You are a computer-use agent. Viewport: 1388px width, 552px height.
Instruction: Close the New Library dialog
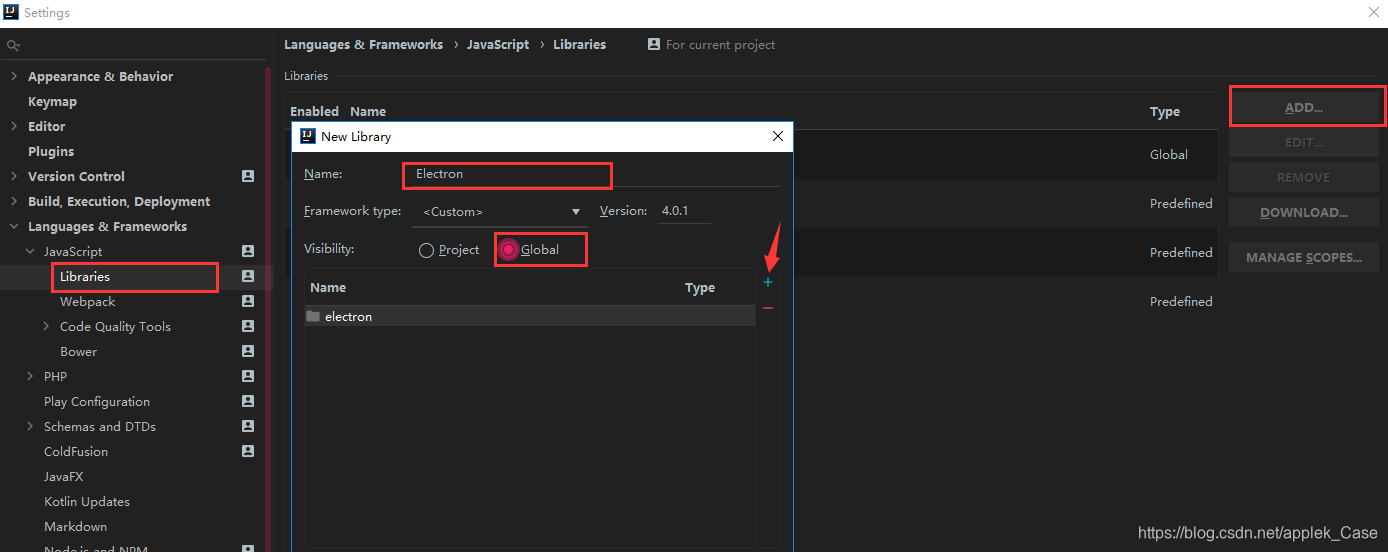tap(778, 136)
